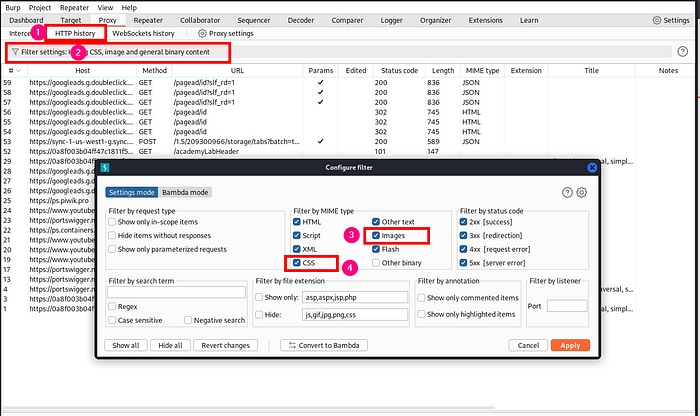Click the help icon beside the filter bar
Image resolution: width=700 pixels, height=416 pixels.
[682, 51]
